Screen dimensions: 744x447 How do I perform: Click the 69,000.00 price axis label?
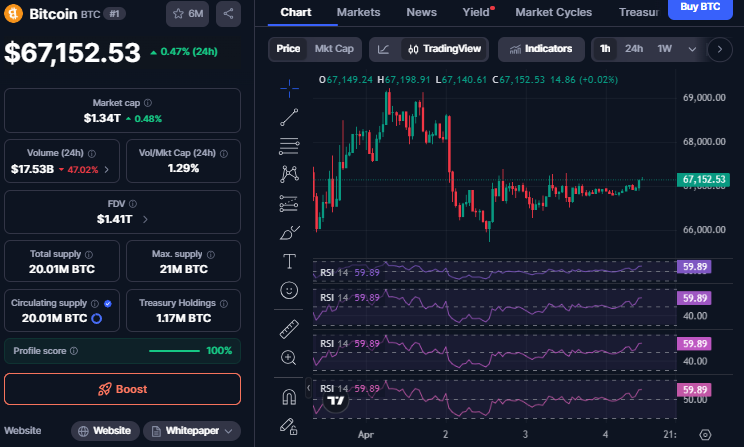point(704,98)
